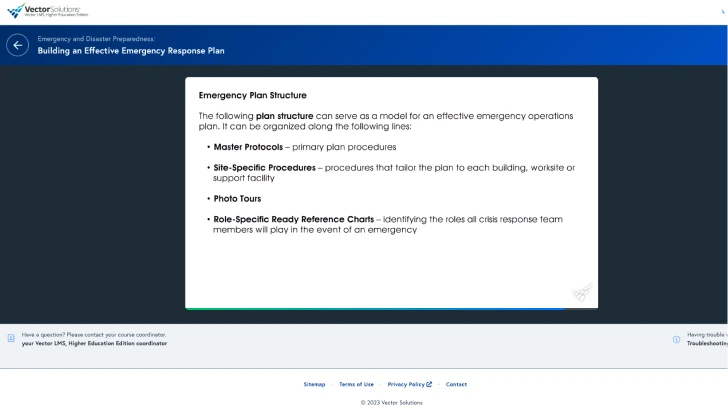Click the 'Emergency Plan Structure' heading

click(x=252, y=96)
